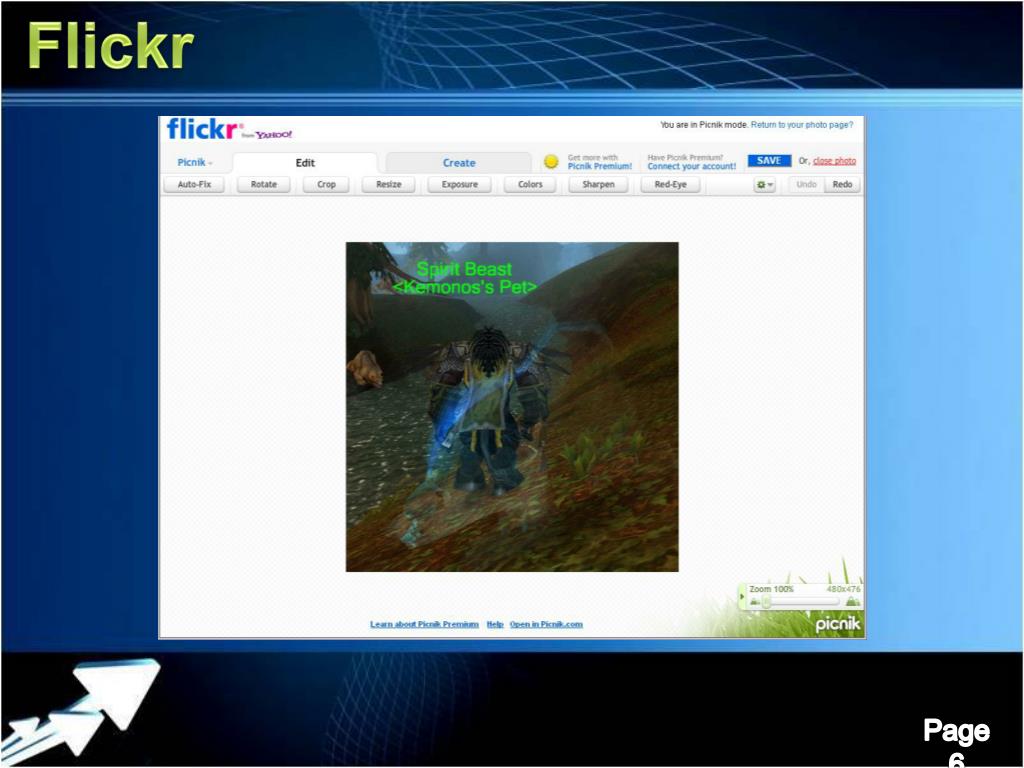Select the Red-Eye tool

(x=671, y=185)
